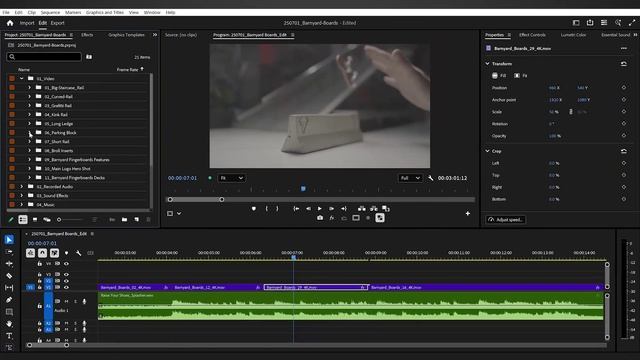Click Mark Out bracket button
This screenshot has height=360, width=640.
277,209
